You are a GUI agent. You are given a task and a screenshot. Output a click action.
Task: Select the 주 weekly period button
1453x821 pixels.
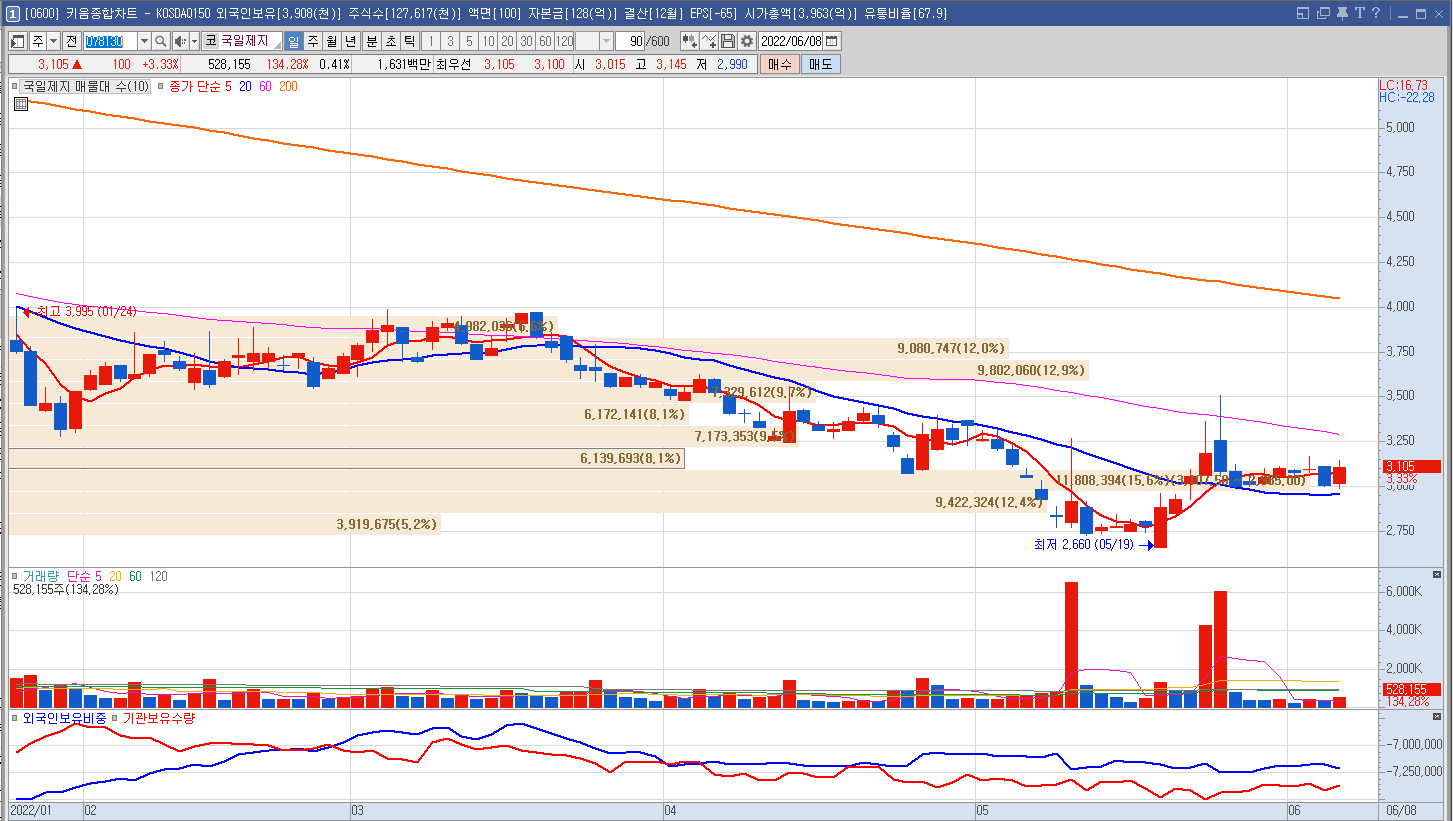[x=312, y=41]
